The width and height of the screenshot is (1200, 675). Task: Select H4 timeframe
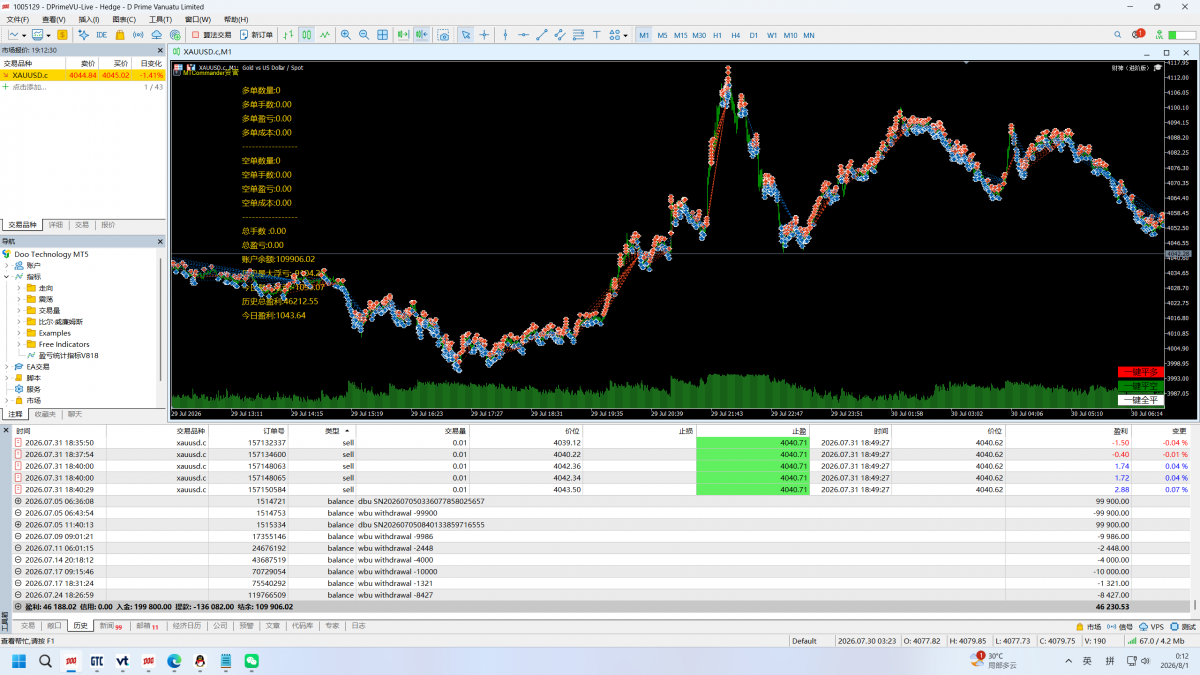(x=735, y=35)
